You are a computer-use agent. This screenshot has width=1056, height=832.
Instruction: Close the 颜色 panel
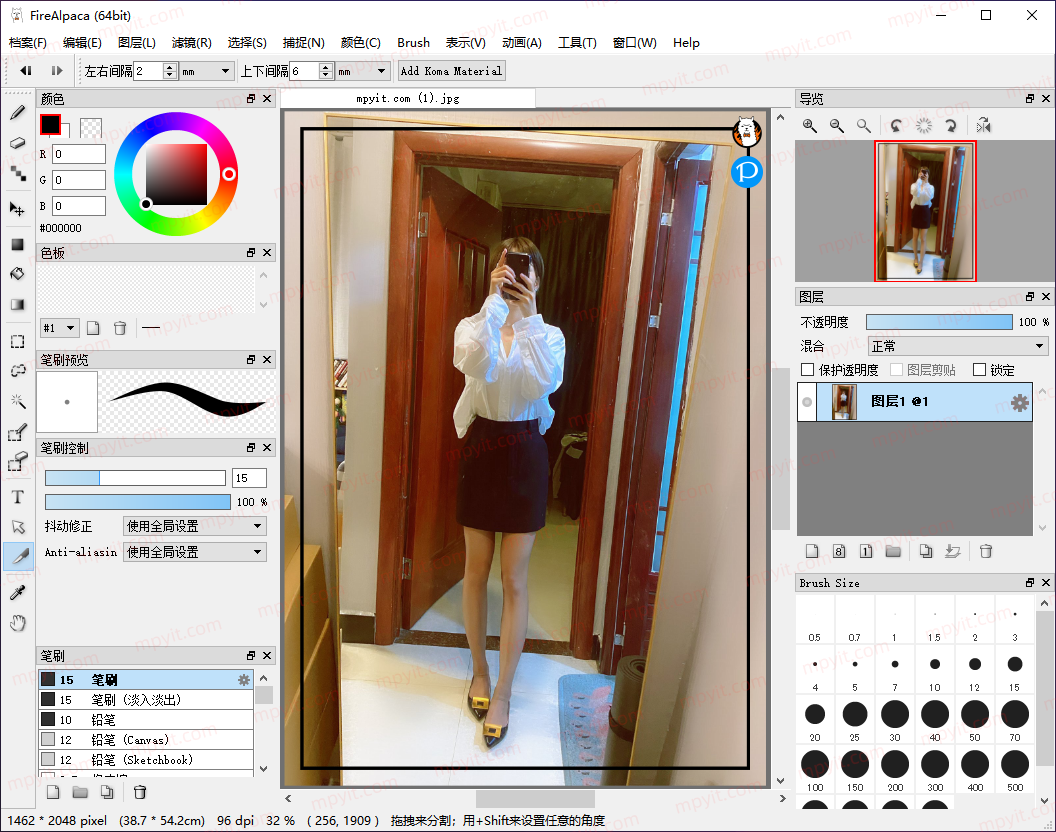[x=267, y=99]
